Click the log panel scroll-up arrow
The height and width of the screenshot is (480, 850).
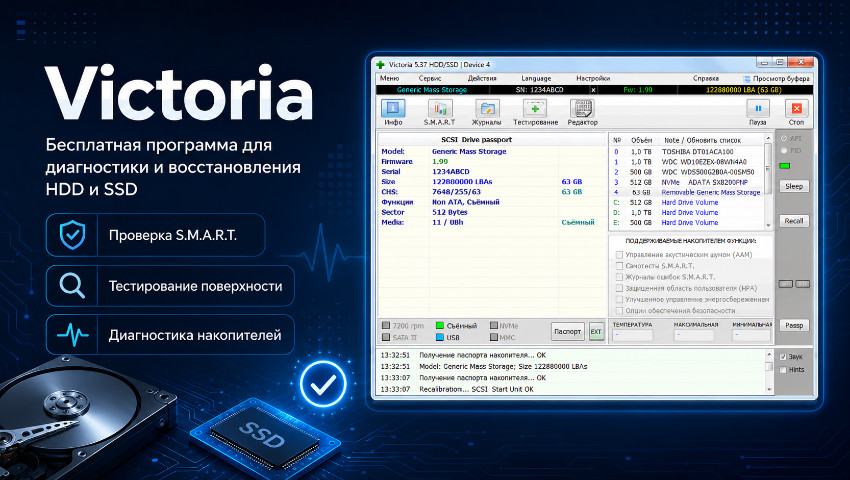pyautogui.click(x=769, y=355)
